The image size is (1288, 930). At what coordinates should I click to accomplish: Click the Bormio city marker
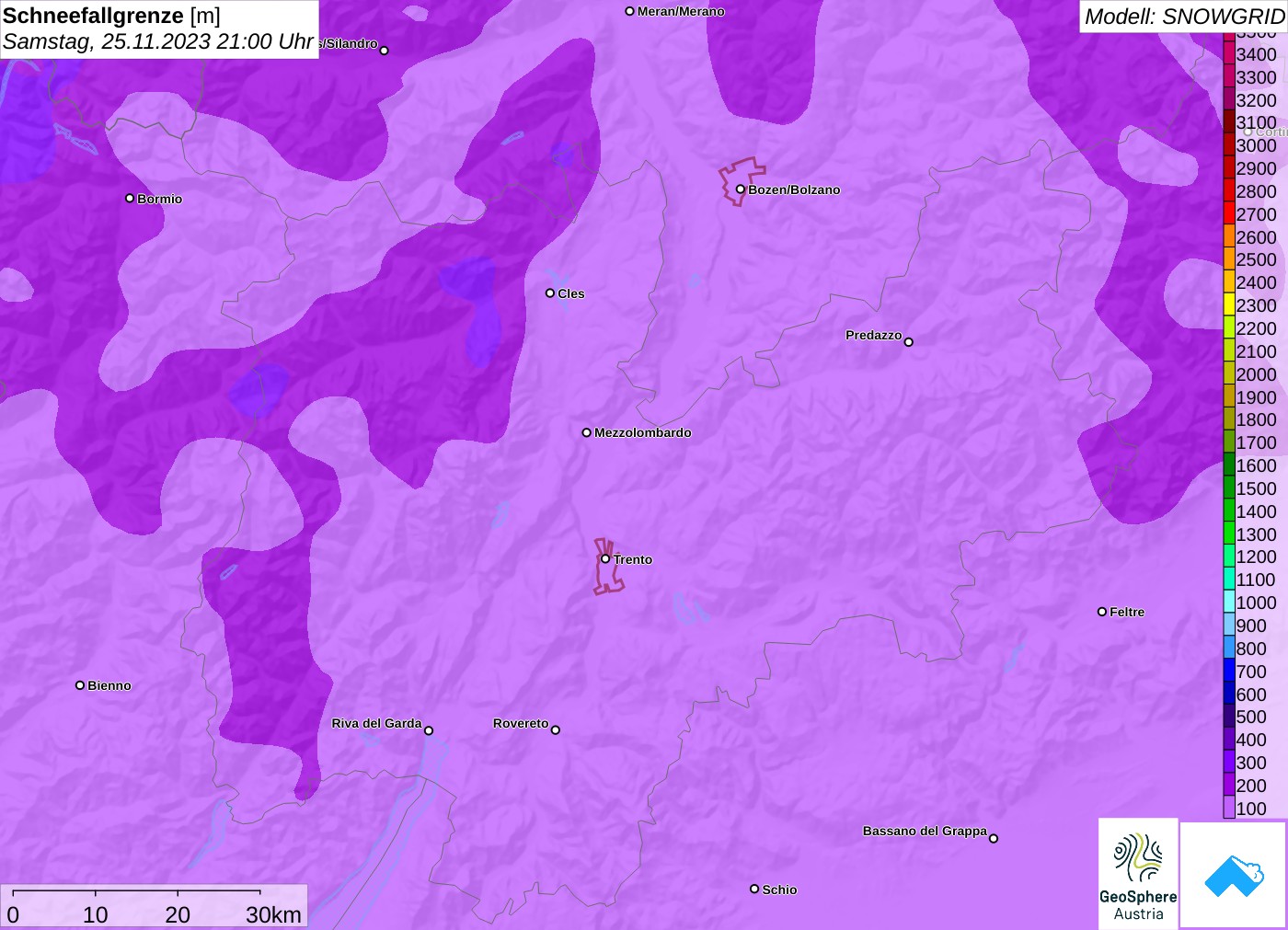click(x=130, y=199)
